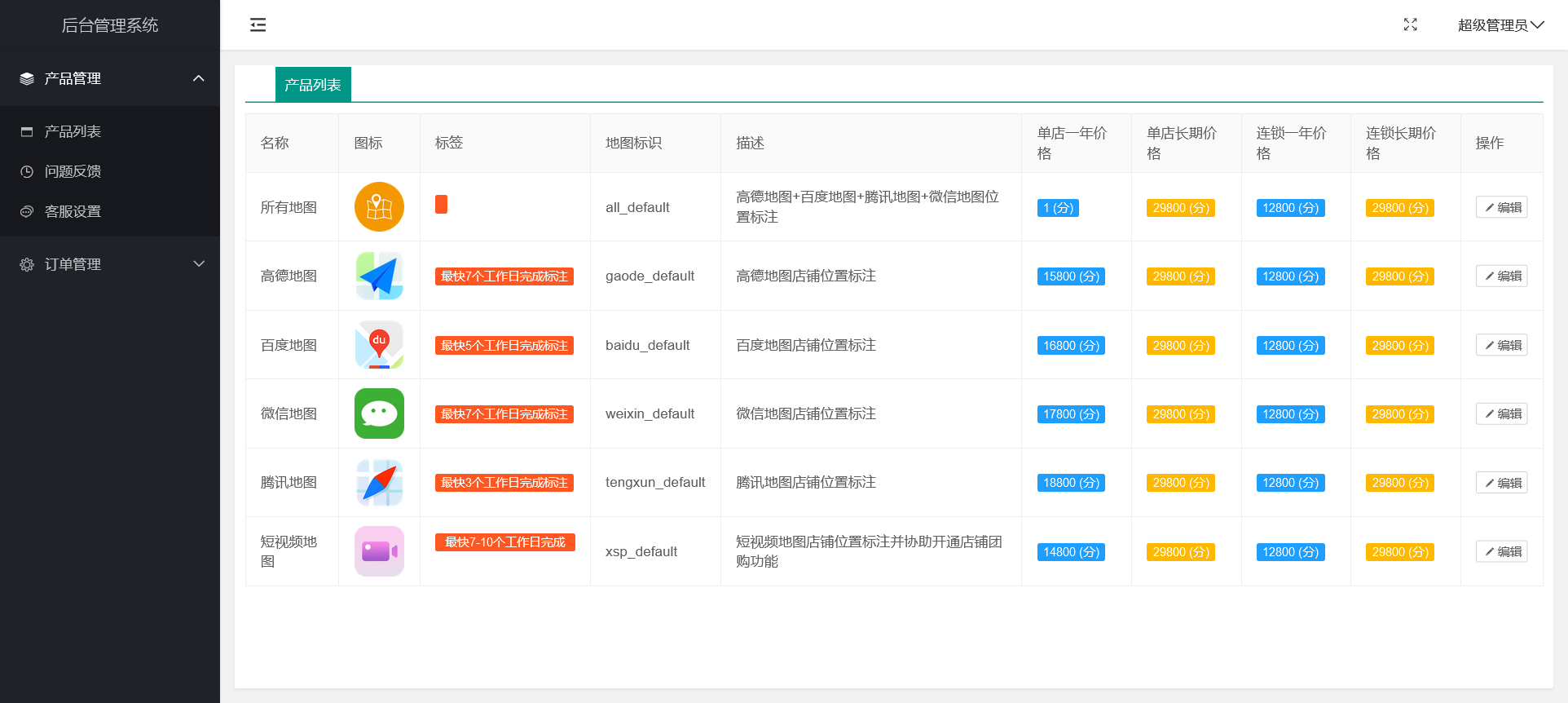
Task: Click the 百度地图 du pin icon
Action: click(379, 345)
